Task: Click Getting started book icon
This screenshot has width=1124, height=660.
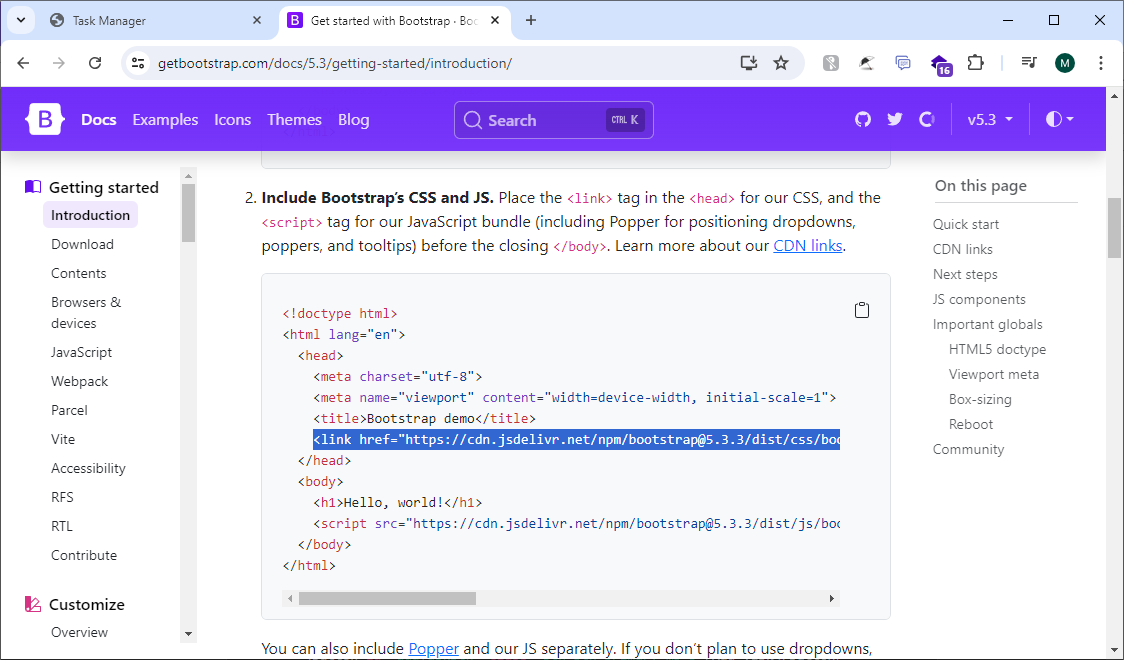Action: click(x=33, y=187)
